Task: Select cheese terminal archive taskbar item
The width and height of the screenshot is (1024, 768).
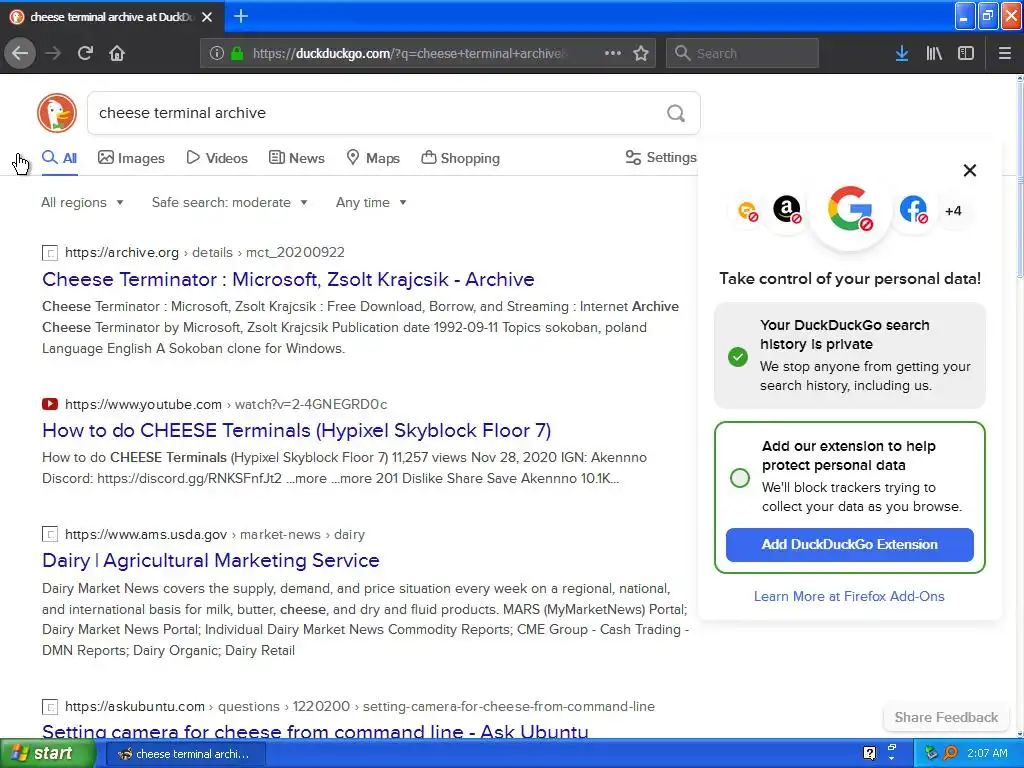Action: [185, 754]
